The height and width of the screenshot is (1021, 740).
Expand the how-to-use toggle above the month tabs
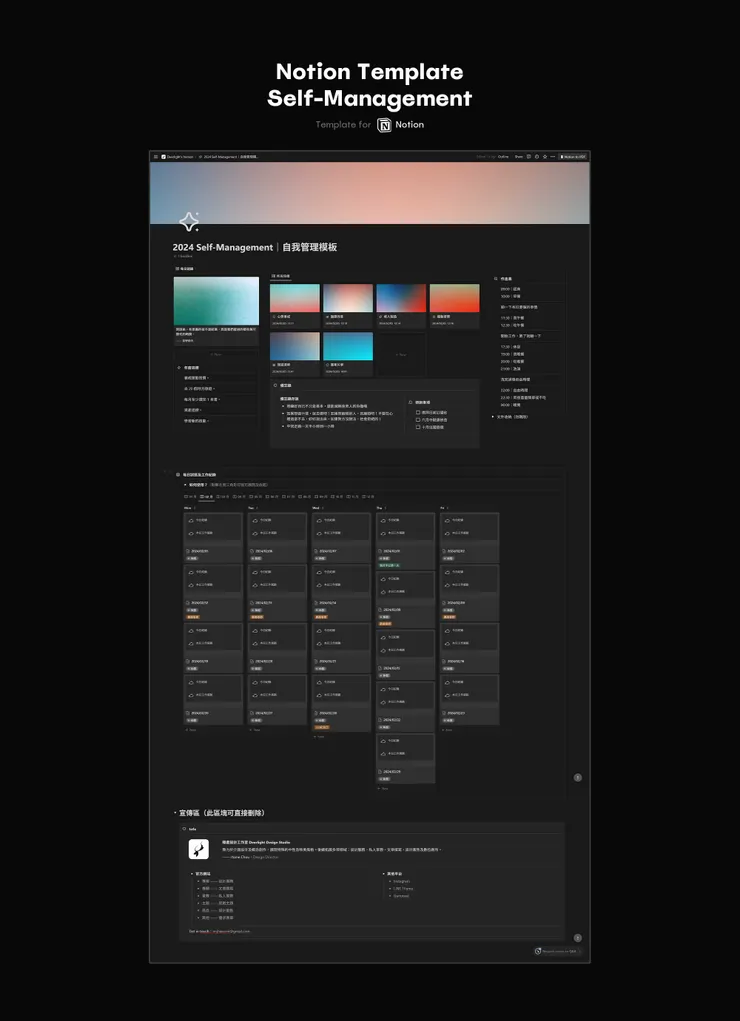186,485
